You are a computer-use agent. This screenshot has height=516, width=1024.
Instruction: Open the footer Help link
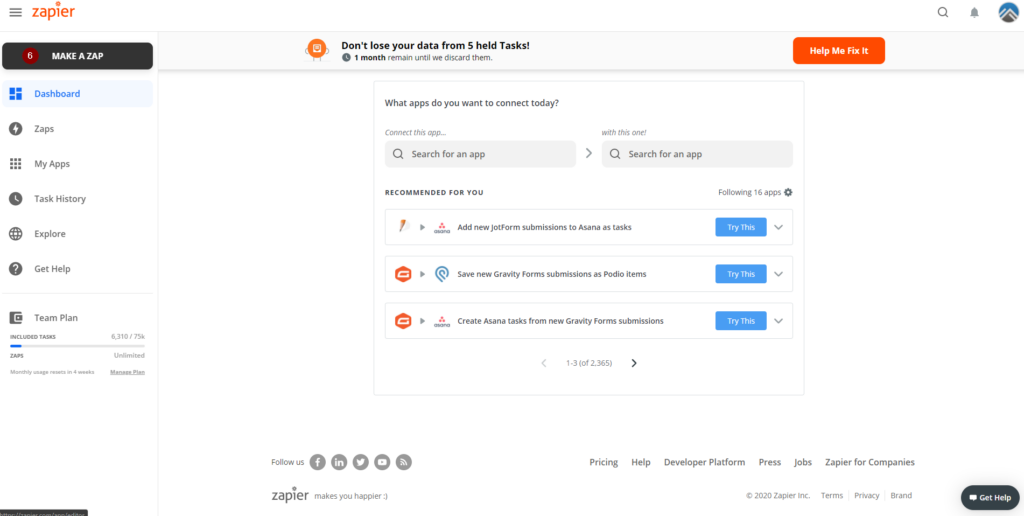coord(641,462)
